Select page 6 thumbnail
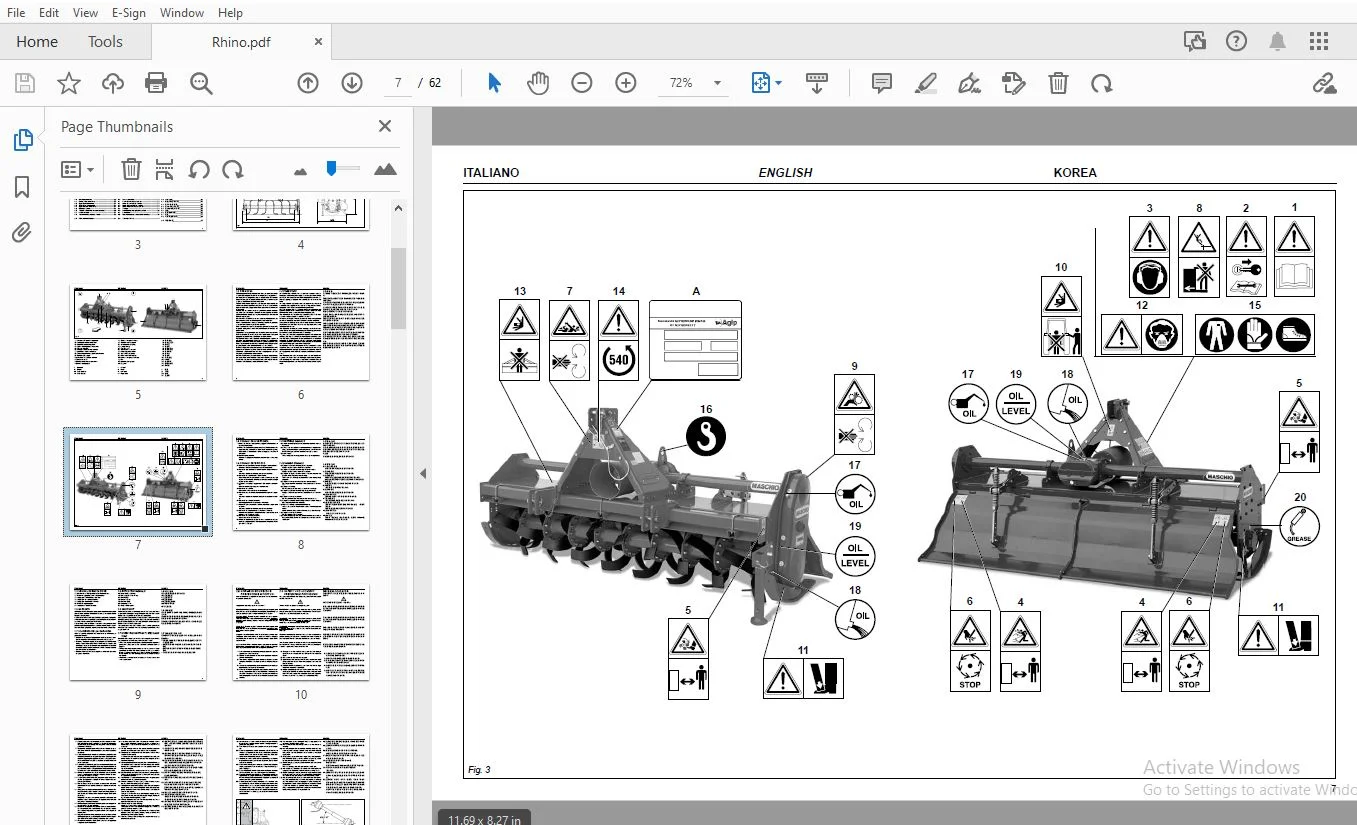1357x825 pixels. pos(301,334)
